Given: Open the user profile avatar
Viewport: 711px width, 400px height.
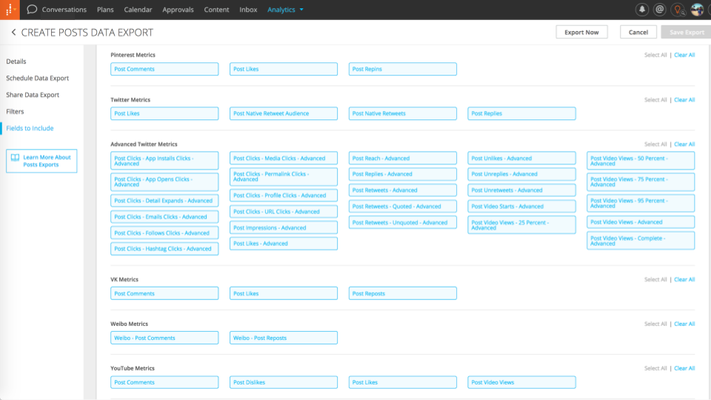Looking at the screenshot, I should 697,10.
